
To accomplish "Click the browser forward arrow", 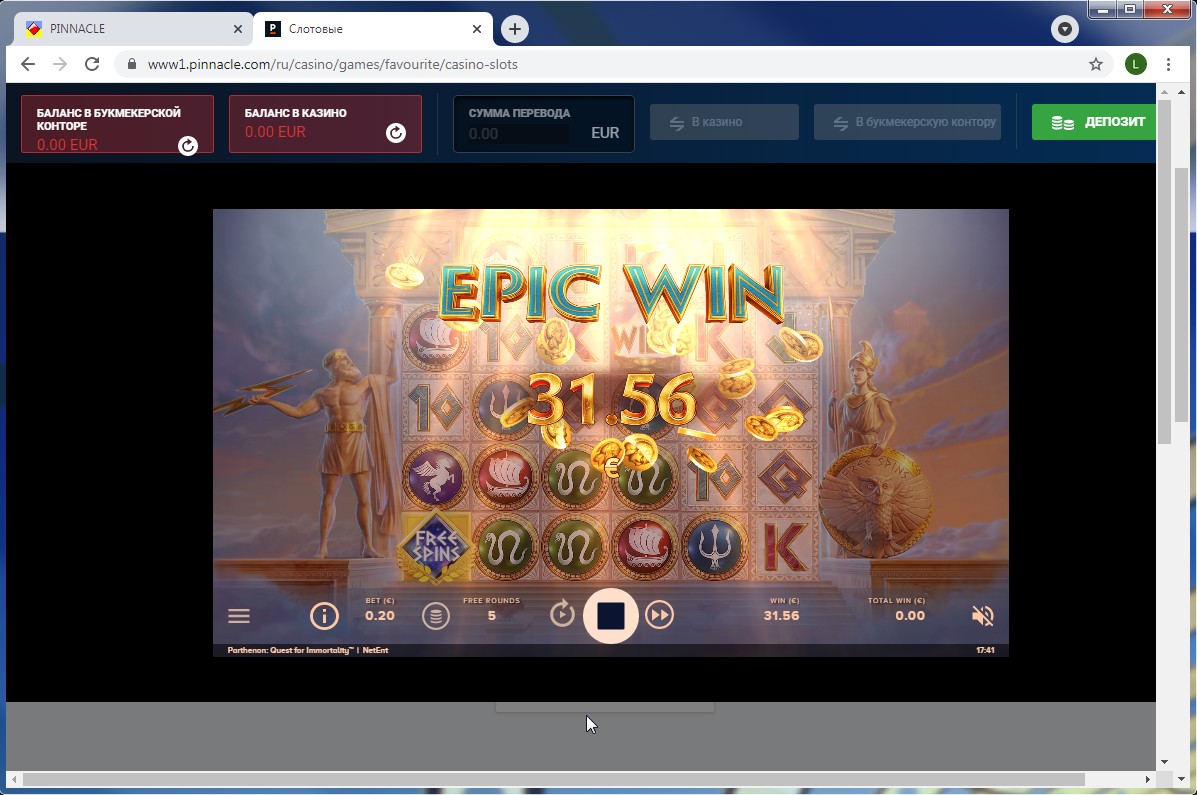I will point(60,64).
